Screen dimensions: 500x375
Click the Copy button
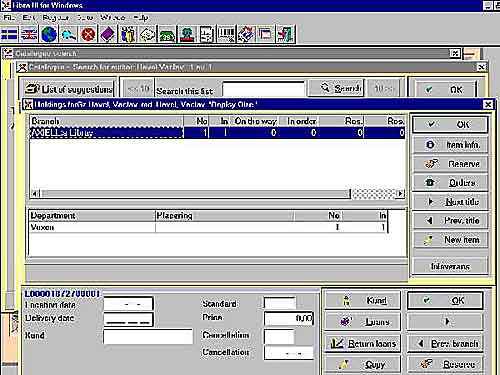point(363,364)
